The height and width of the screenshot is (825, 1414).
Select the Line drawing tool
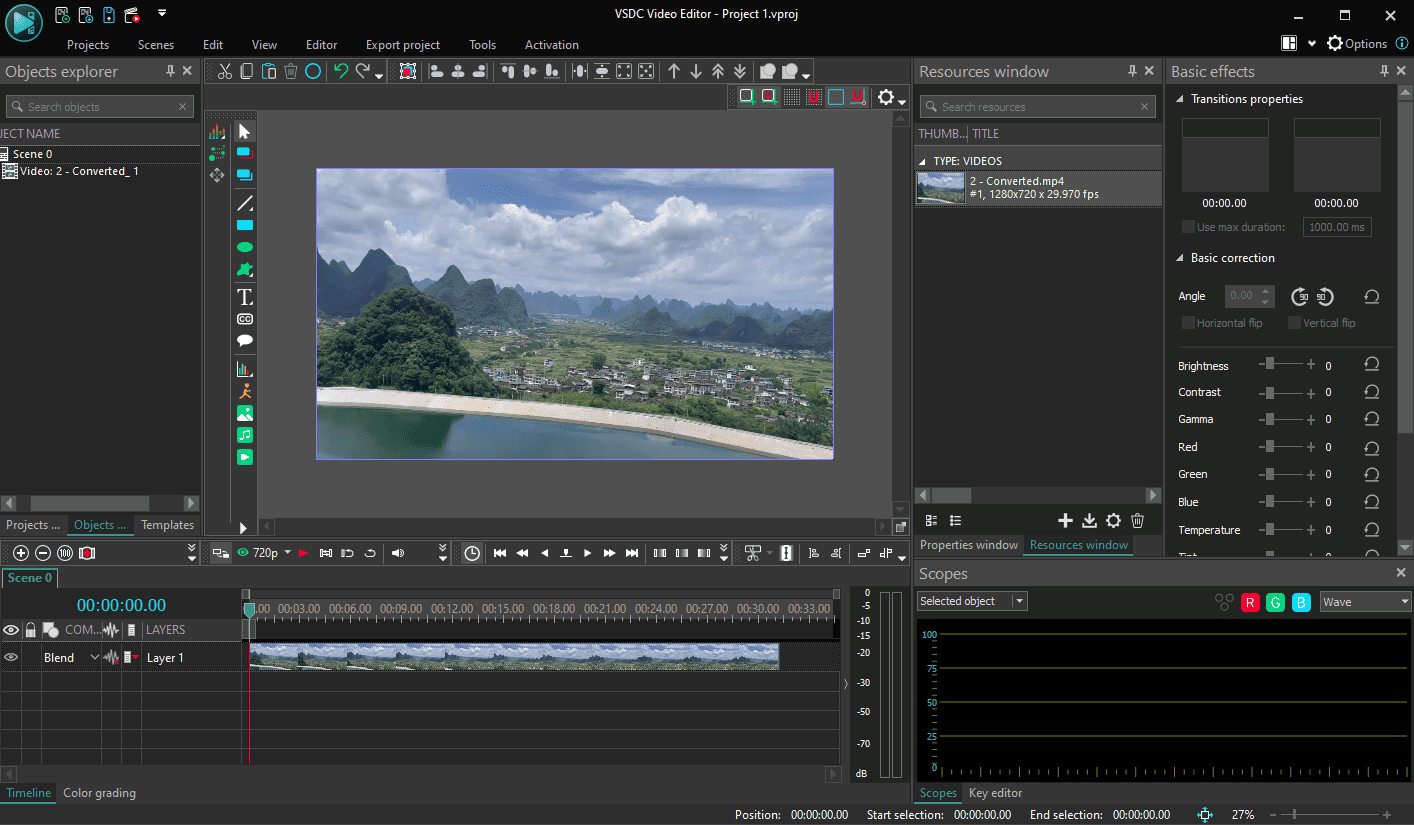(244, 203)
